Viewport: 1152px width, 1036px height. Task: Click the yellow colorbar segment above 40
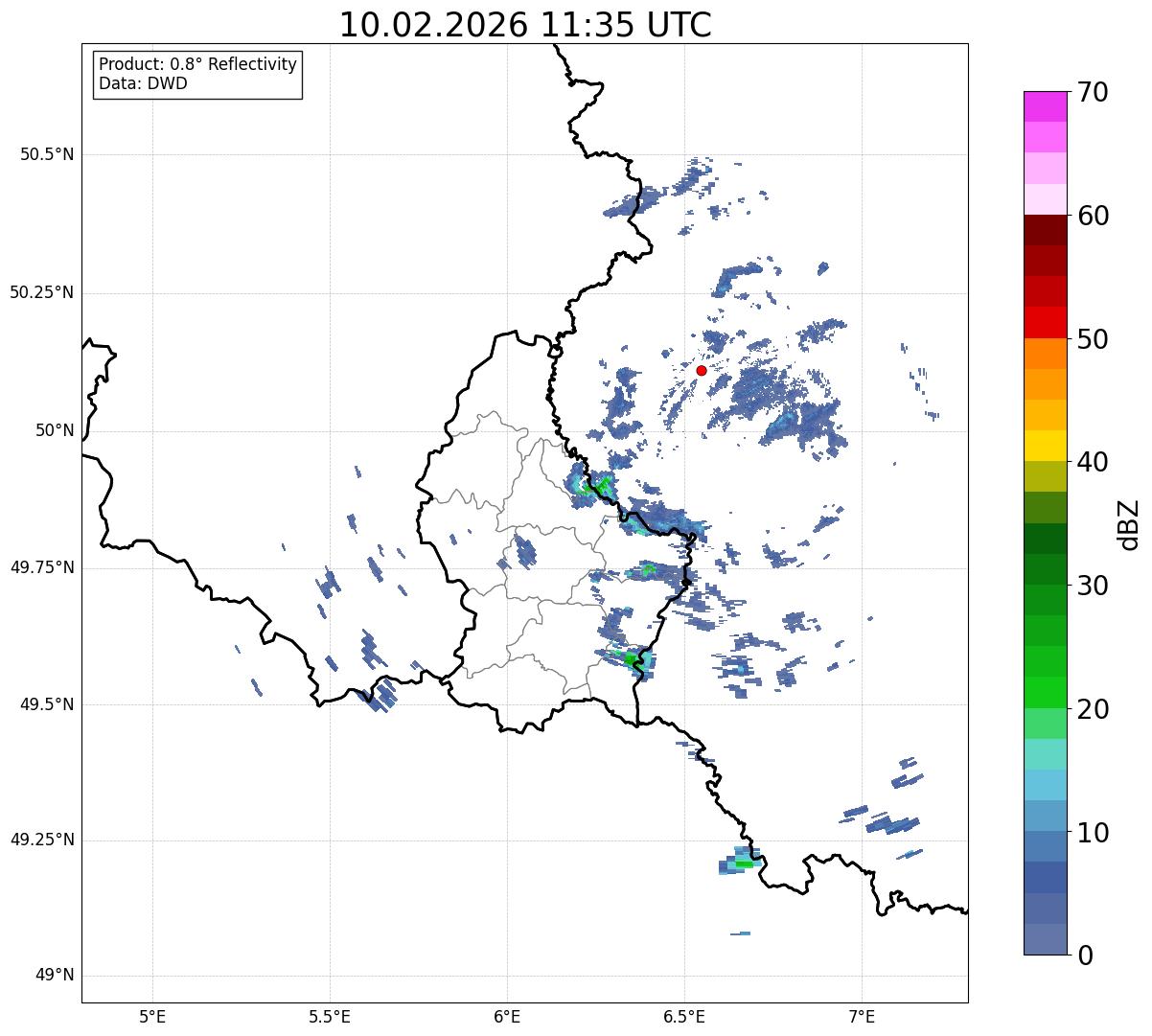tap(1046, 447)
